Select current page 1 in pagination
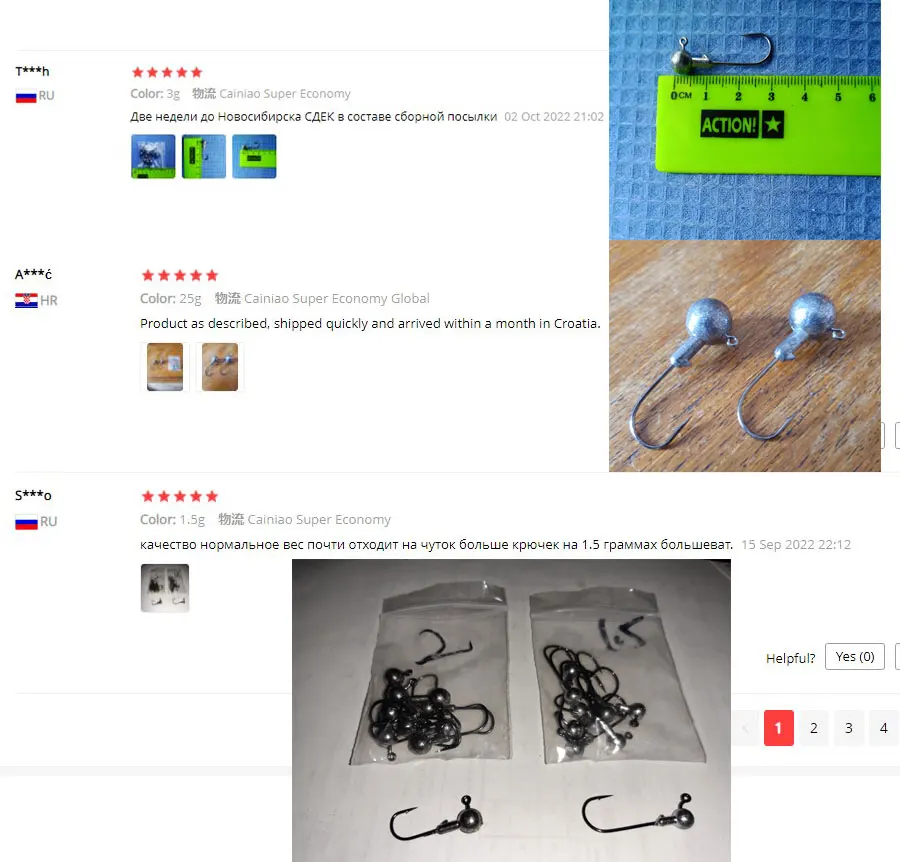900x862 pixels. [x=778, y=728]
